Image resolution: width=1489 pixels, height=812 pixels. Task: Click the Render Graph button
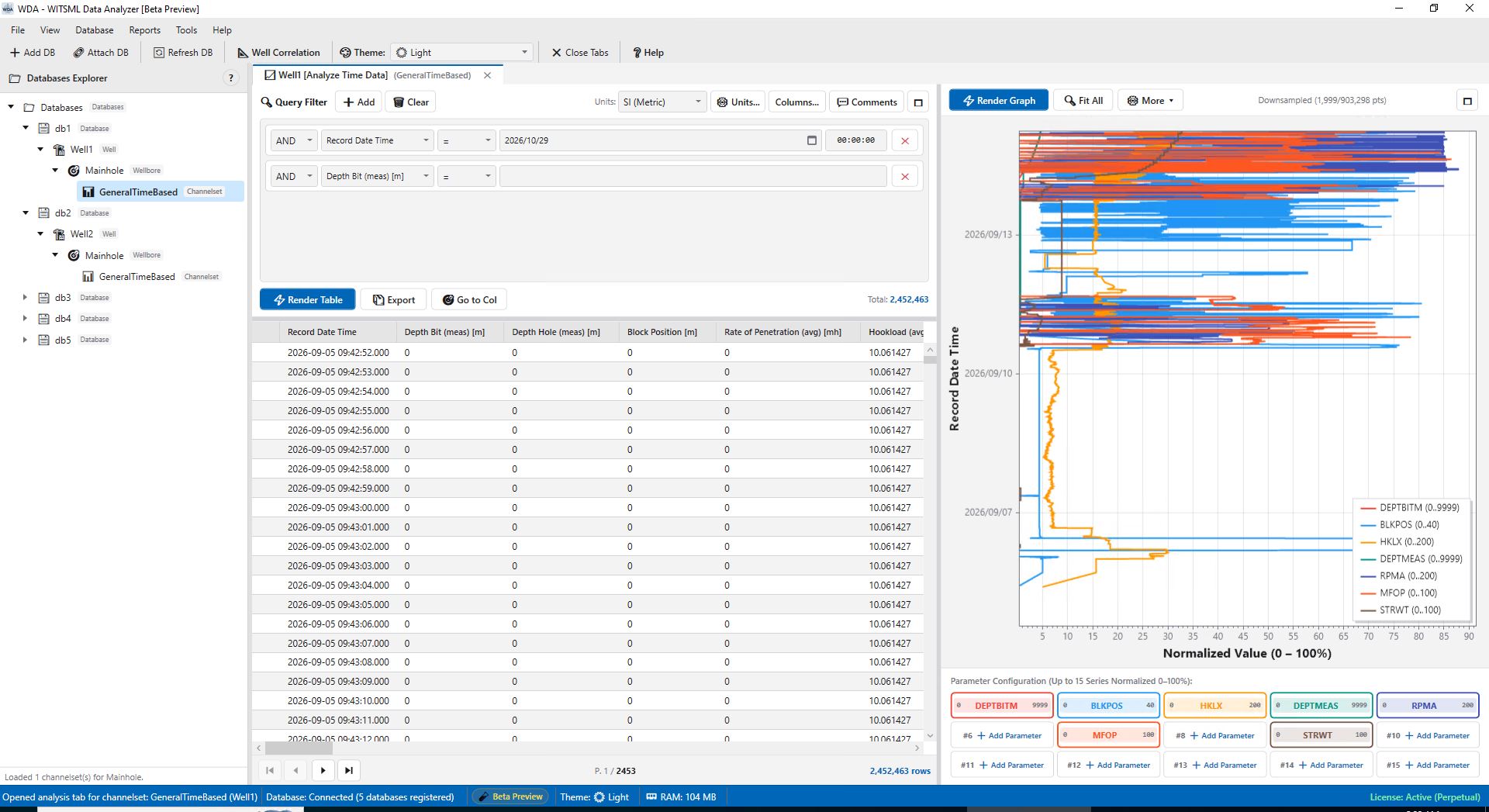999,101
